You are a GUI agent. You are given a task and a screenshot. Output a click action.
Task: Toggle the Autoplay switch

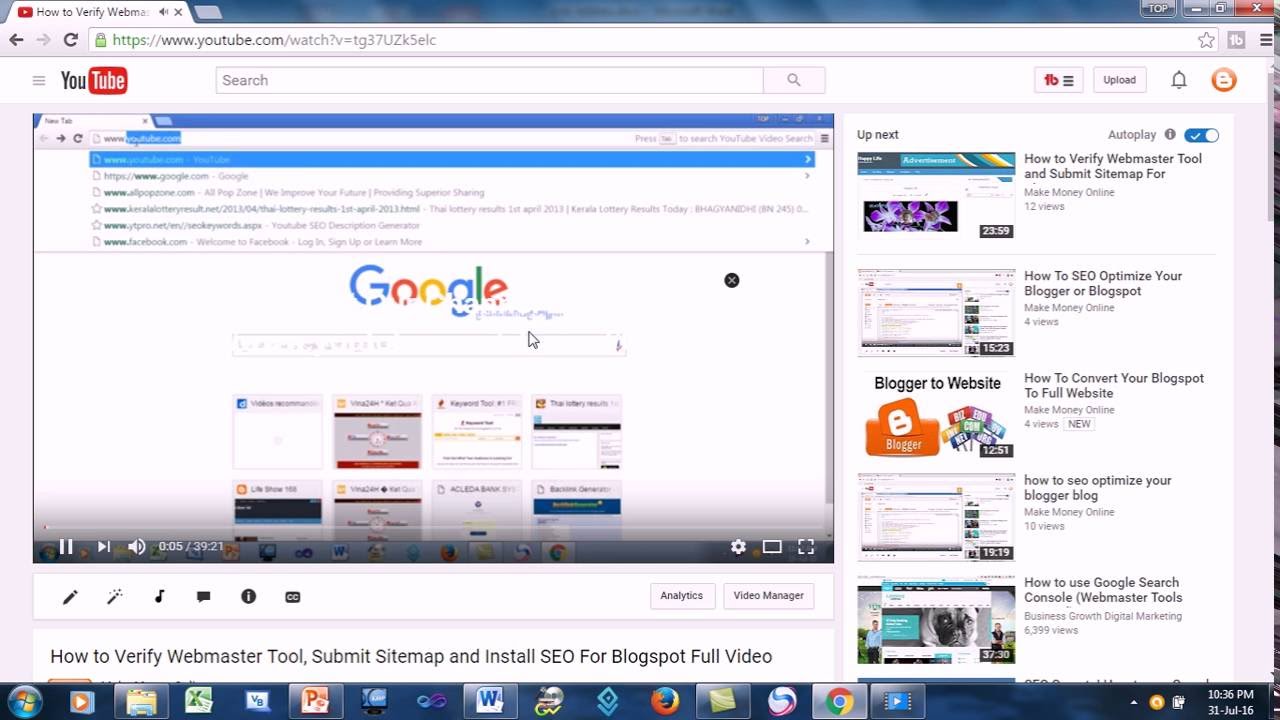tap(1201, 135)
